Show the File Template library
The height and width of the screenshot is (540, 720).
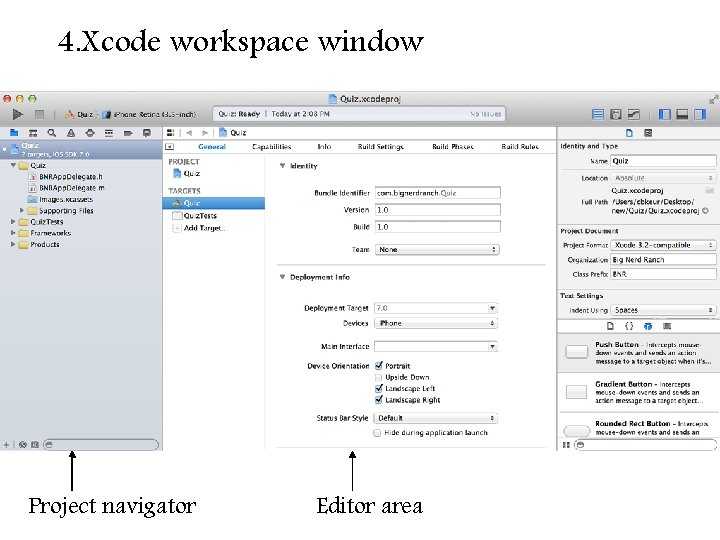pos(610,326)
